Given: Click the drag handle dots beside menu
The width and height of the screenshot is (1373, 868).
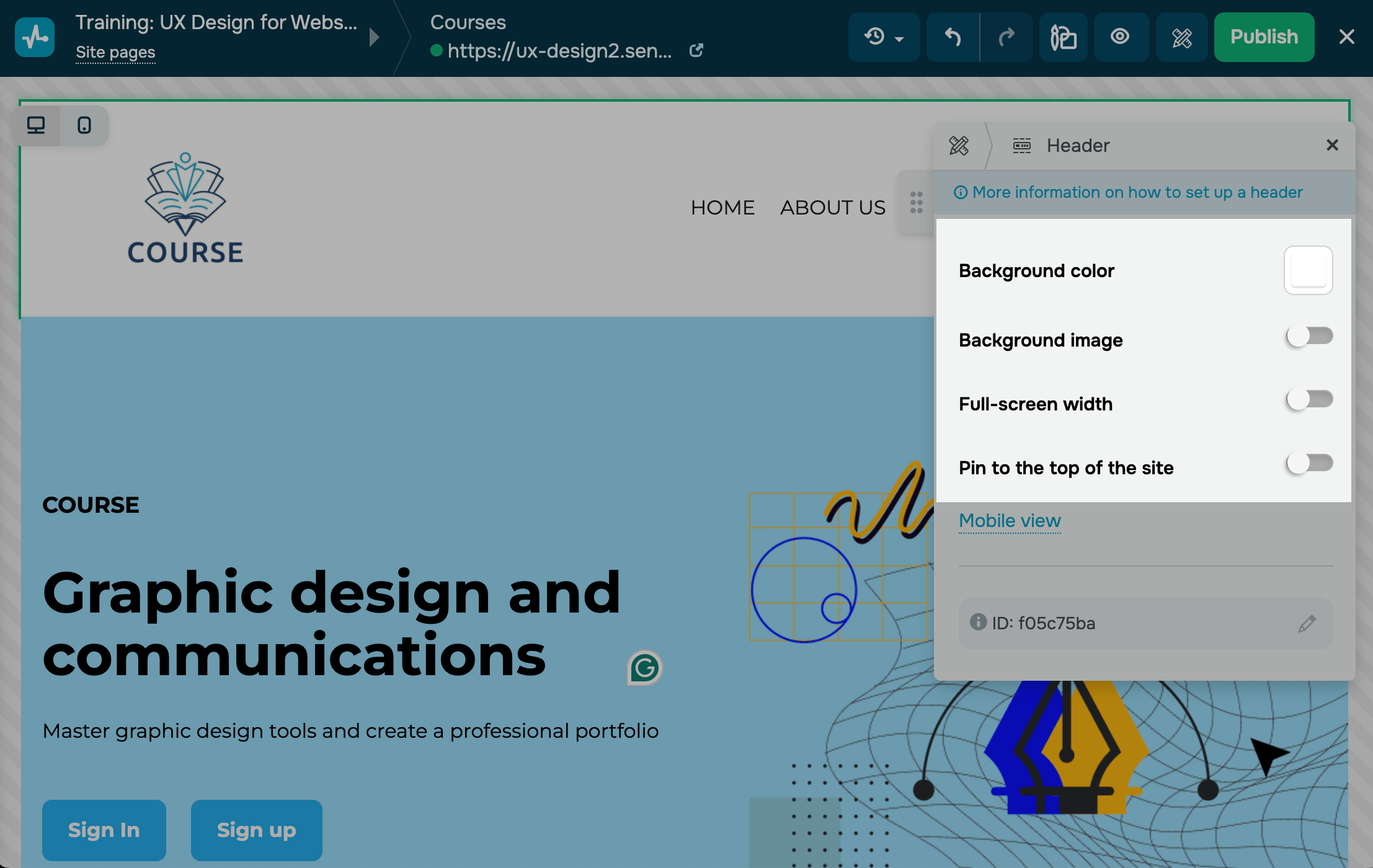Looking at the screenshot, I should pos(916,203).
